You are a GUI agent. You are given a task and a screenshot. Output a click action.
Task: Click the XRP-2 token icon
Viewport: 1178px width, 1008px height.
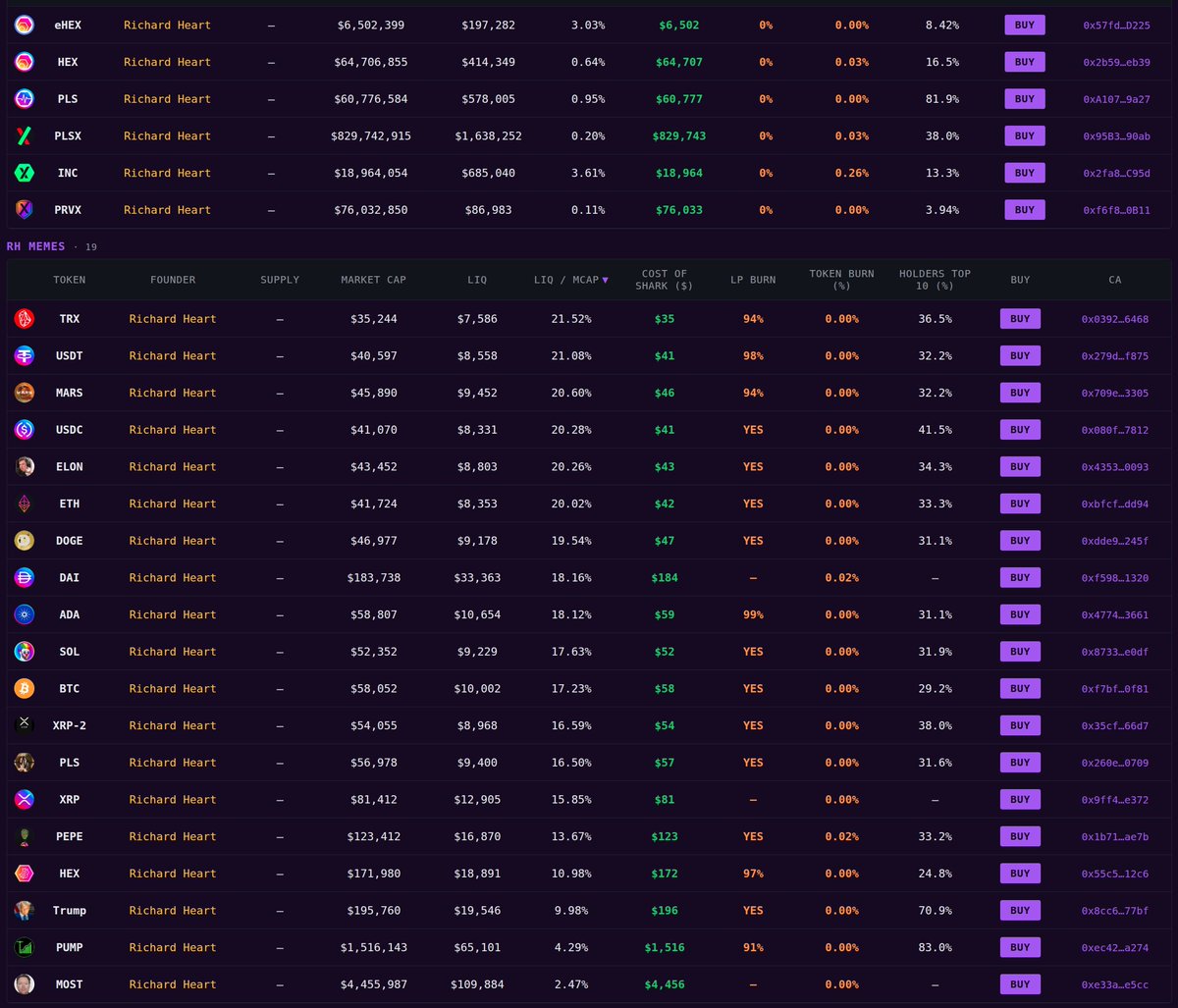25,725
